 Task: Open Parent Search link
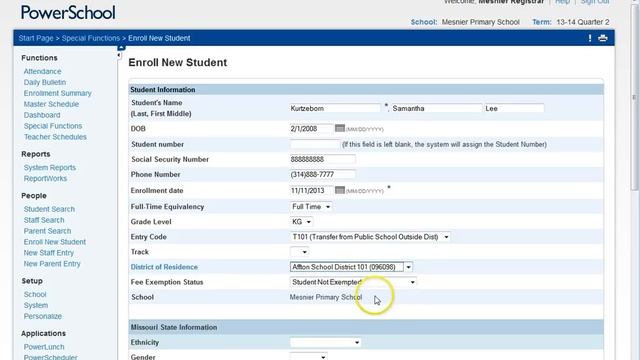[x=47, y=231]
